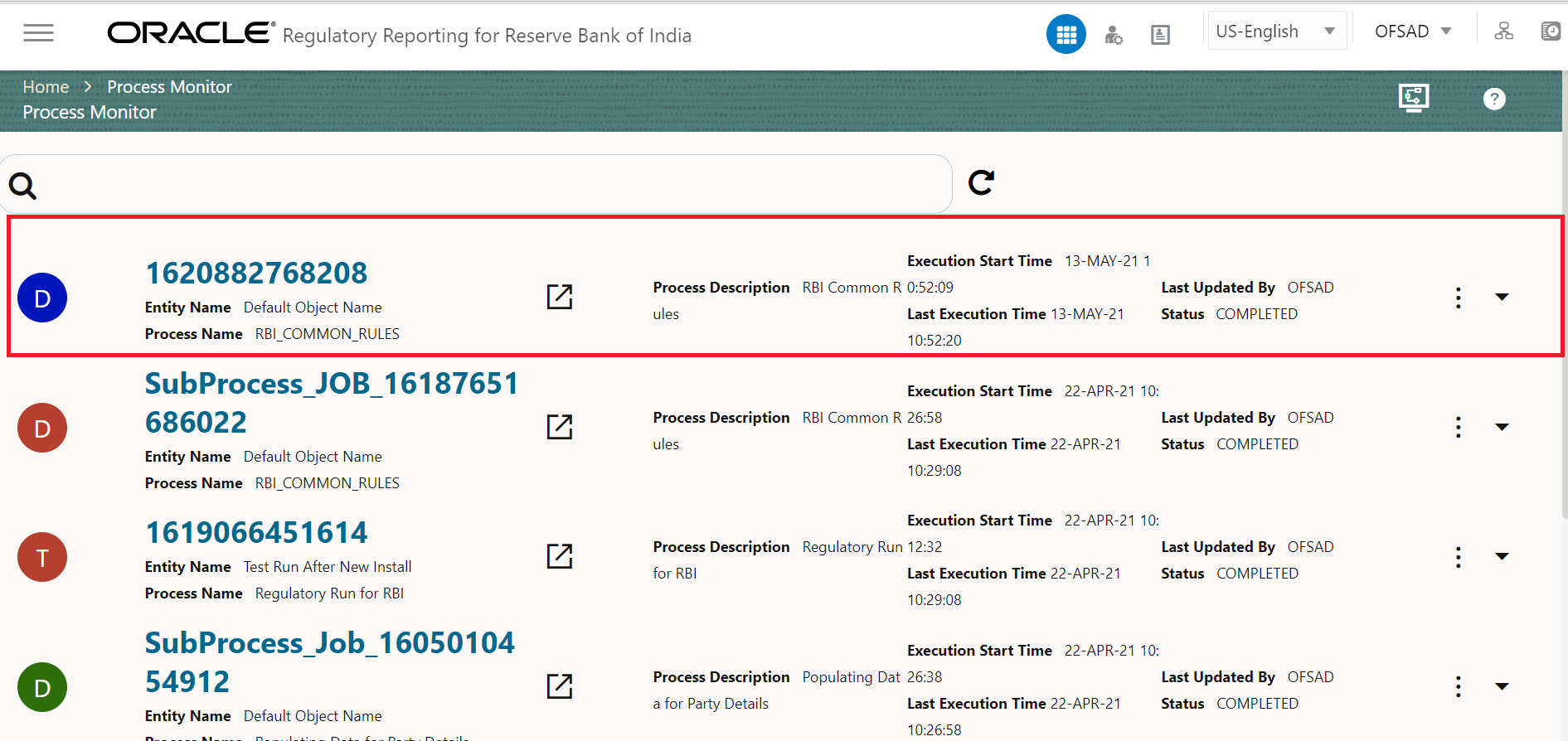Select 'Regulatory Run for RBI' process name
The height and width of the screenshot is (741, 1568).
coord(329,593)
